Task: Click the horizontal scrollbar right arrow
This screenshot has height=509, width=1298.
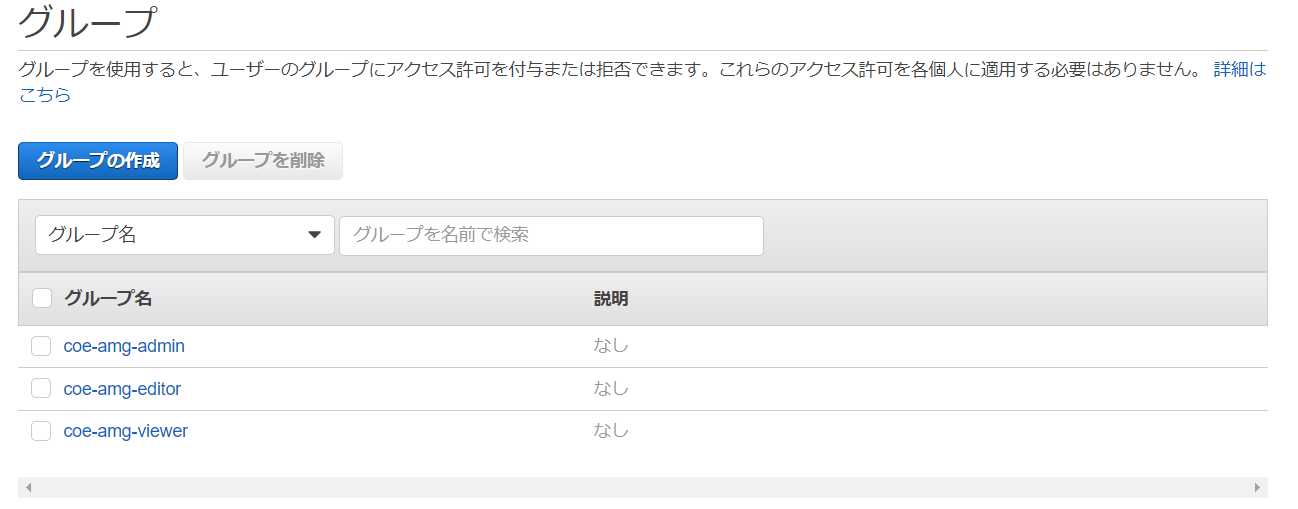Action: point(1257,487)
